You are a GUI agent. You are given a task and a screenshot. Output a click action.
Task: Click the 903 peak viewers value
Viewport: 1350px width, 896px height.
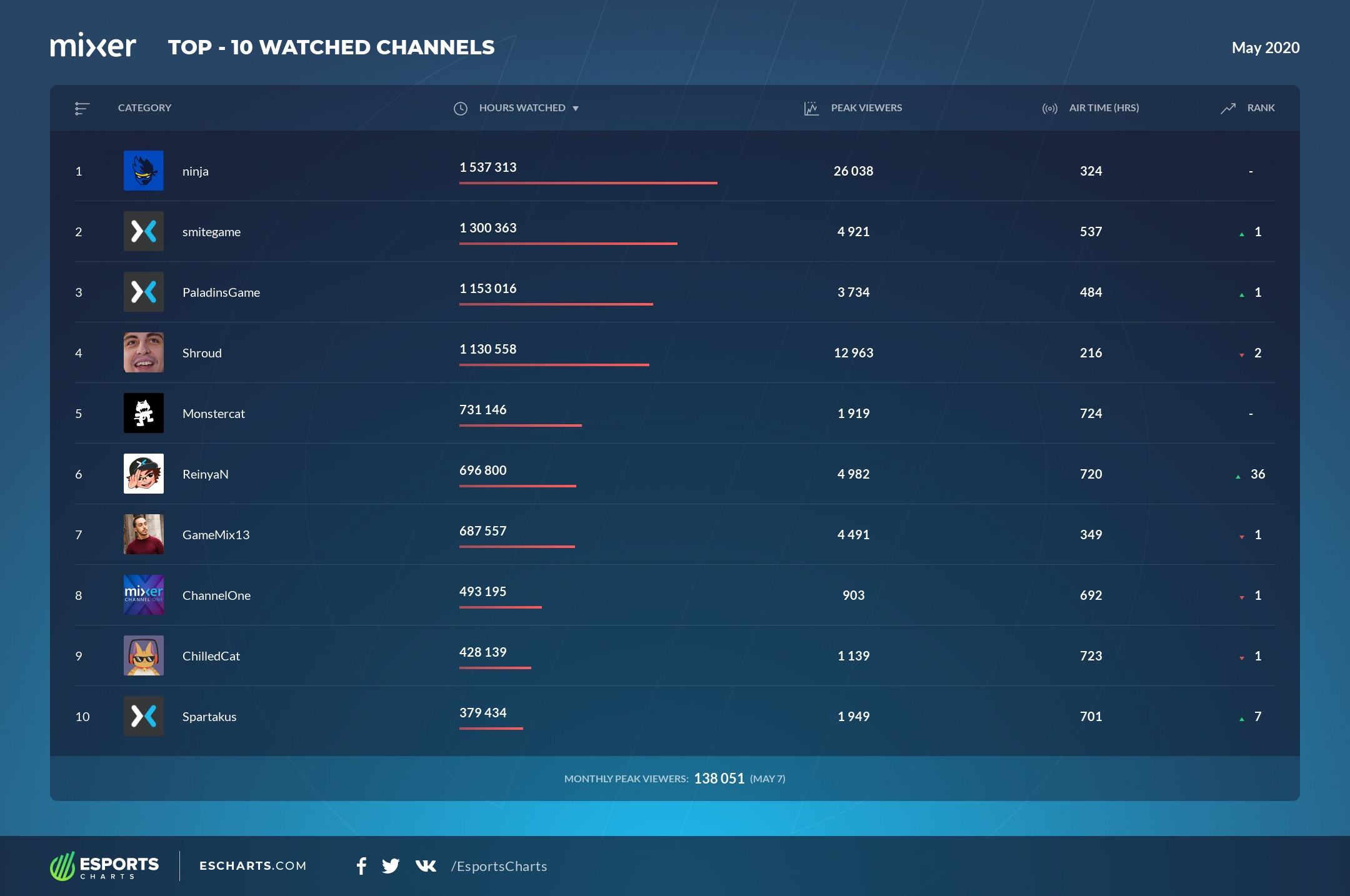tap(853, 595)
